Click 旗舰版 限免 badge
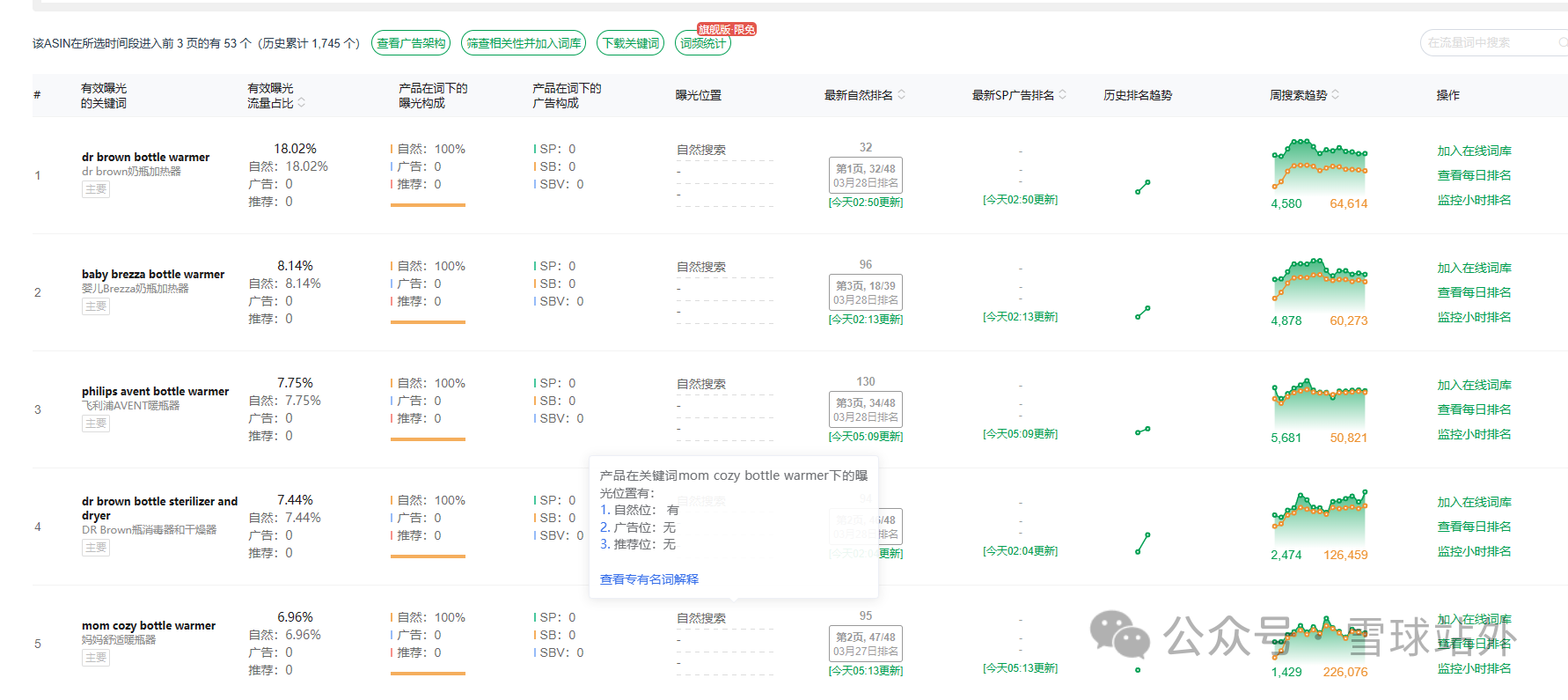The width and height of the screenshot is (1568, 700). [x=727, y=29]
